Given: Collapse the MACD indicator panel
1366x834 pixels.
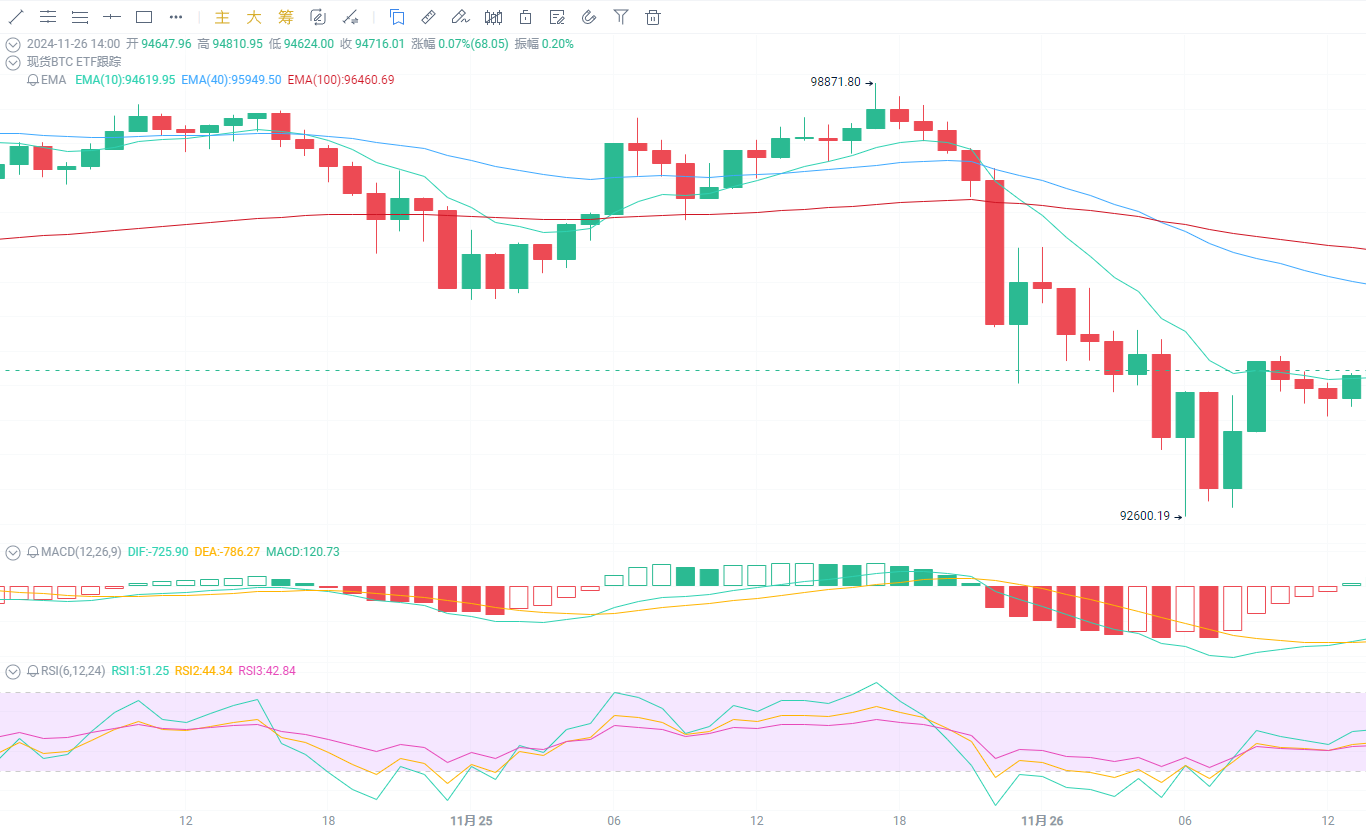Looking at the screenshot, I should pos(13,552).
